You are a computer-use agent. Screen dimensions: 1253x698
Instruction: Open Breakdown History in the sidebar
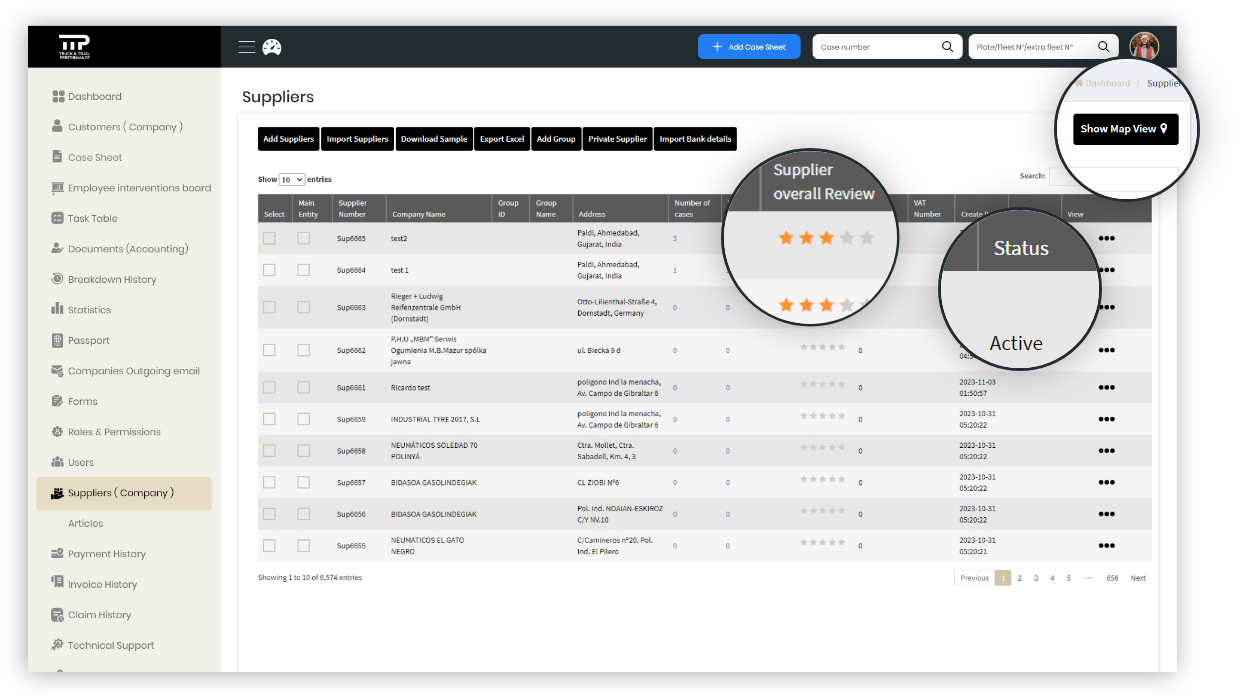[111, 279]
